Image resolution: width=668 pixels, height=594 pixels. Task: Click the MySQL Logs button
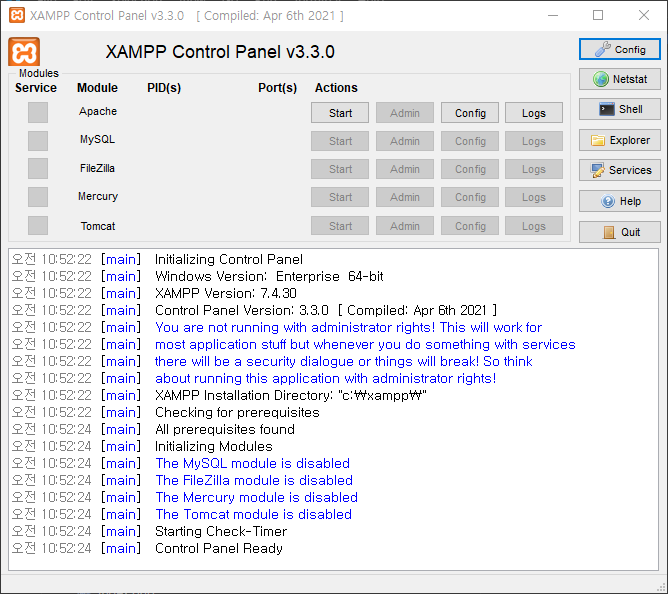[534, 141]
